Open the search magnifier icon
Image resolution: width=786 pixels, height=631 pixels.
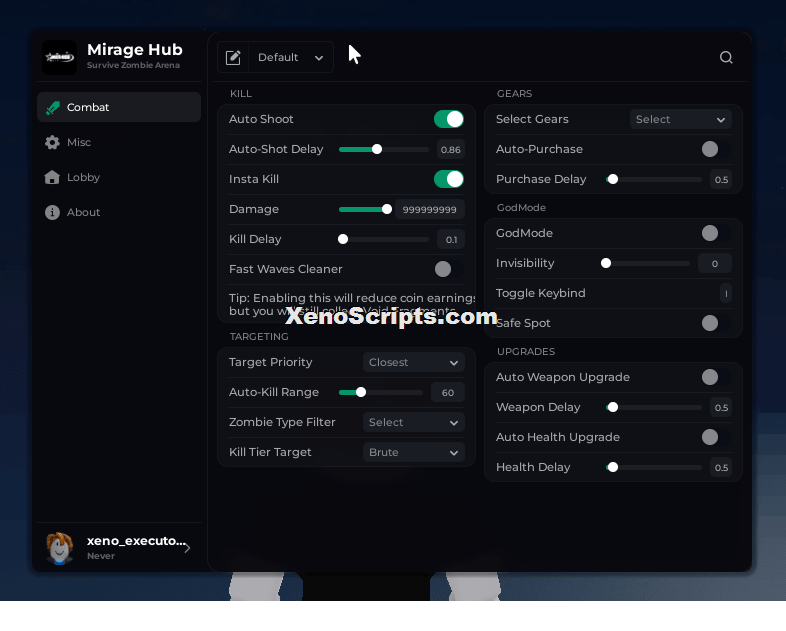pyautogui.click(x=726, y=57)
